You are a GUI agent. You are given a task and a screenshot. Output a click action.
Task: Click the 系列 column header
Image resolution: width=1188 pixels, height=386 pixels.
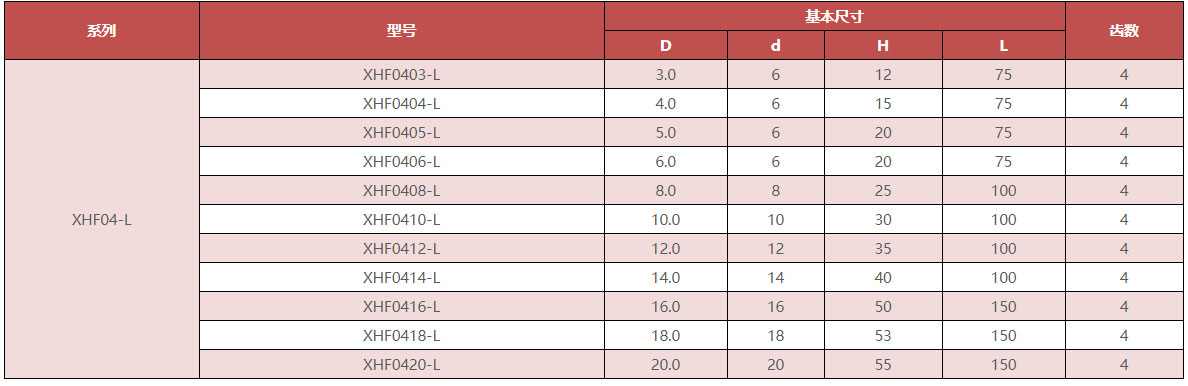(102, 31)
